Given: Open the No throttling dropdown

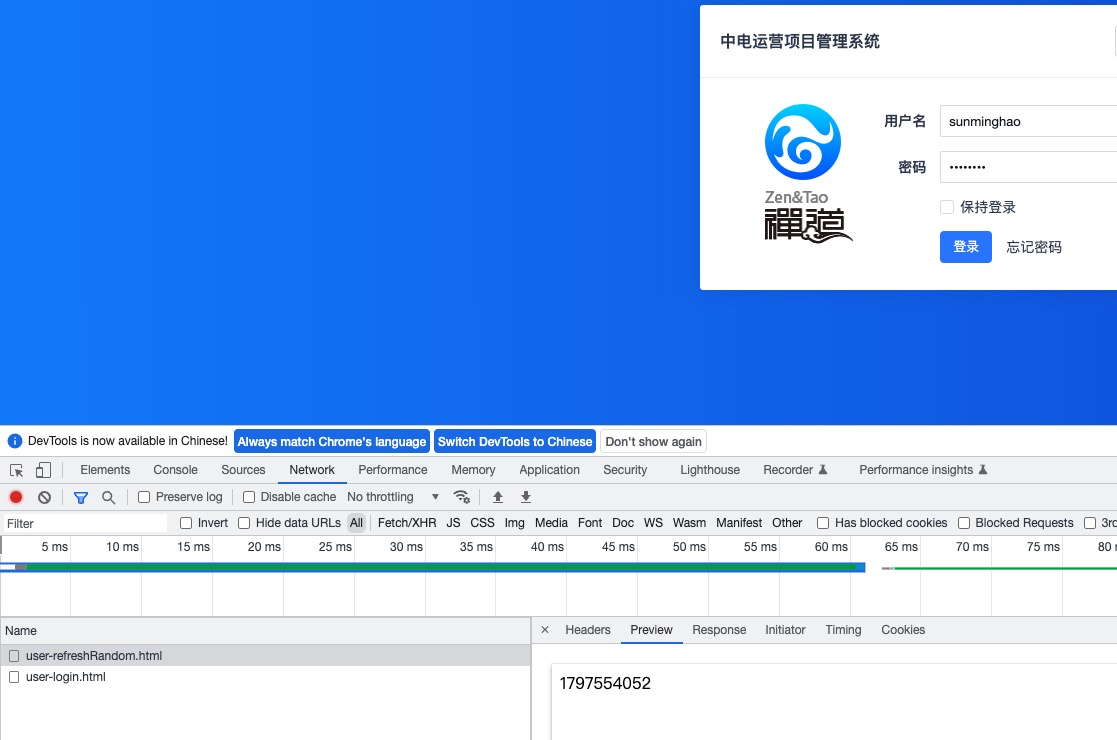Looking at the screenshot, I should click(x=393, y=497).
